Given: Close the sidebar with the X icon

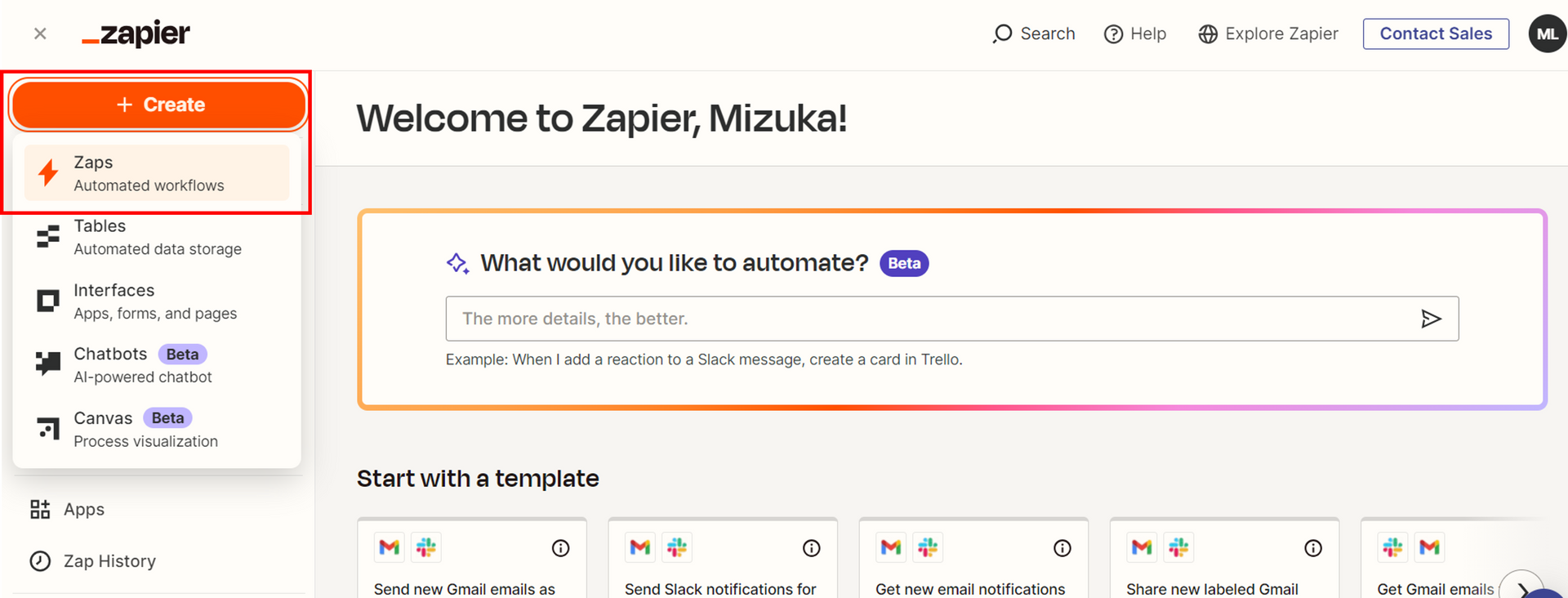Looking at the screenshot, I should point(40,33).
